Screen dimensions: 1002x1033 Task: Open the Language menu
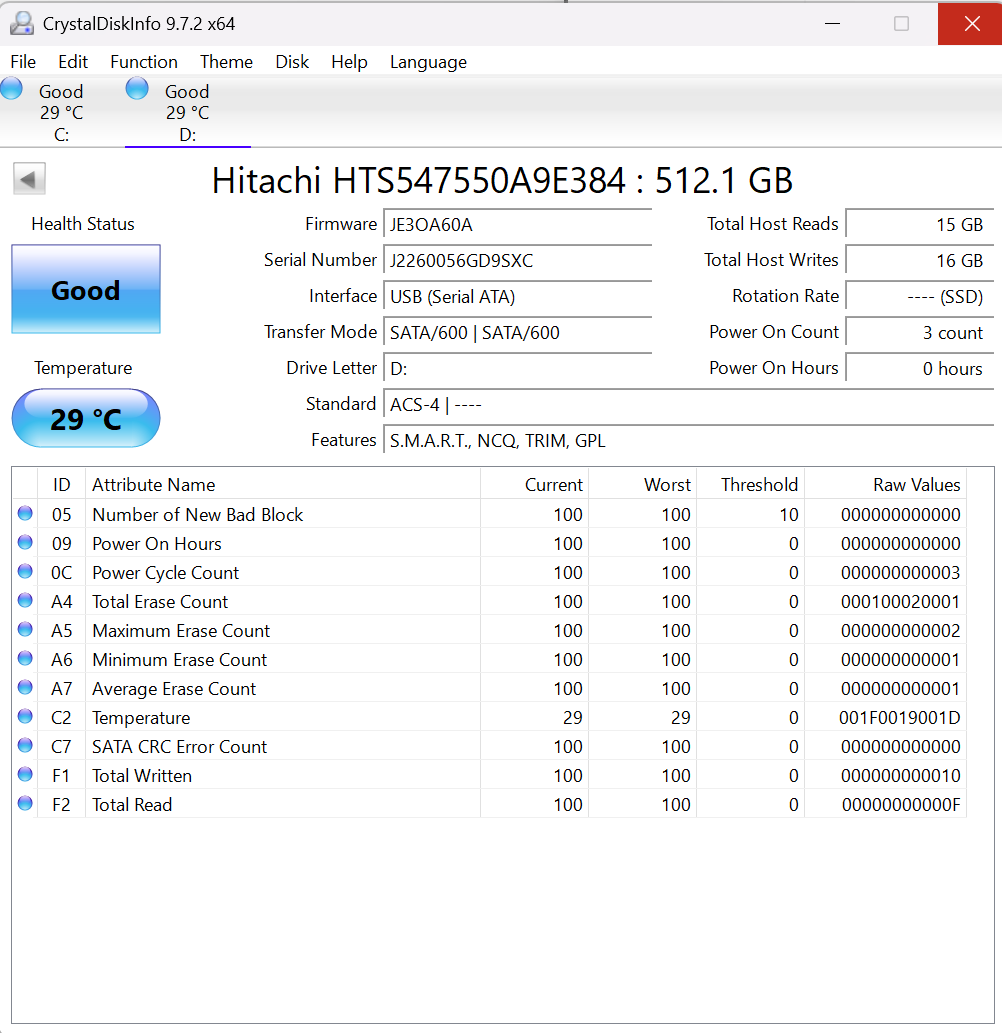pyautogui.click(x=428, y=62)
